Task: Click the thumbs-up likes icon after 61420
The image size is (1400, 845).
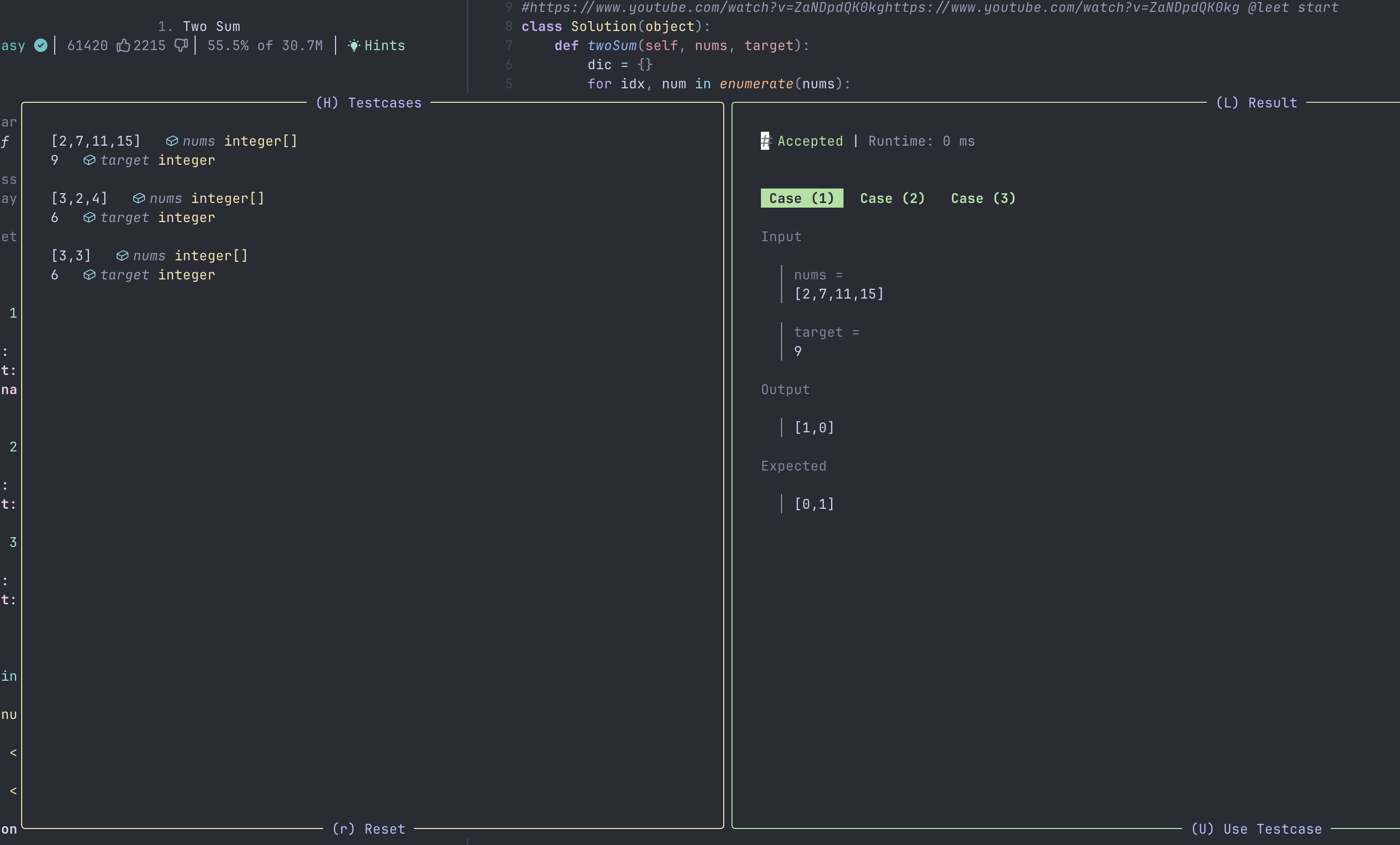Action: pos(123,45)
